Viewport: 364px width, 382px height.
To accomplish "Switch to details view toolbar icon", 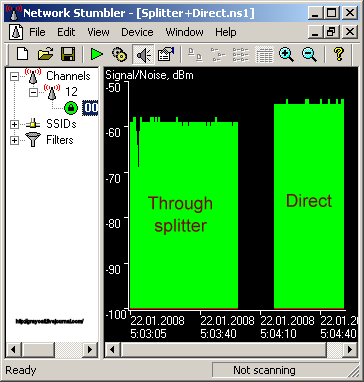I will point(264,54).
